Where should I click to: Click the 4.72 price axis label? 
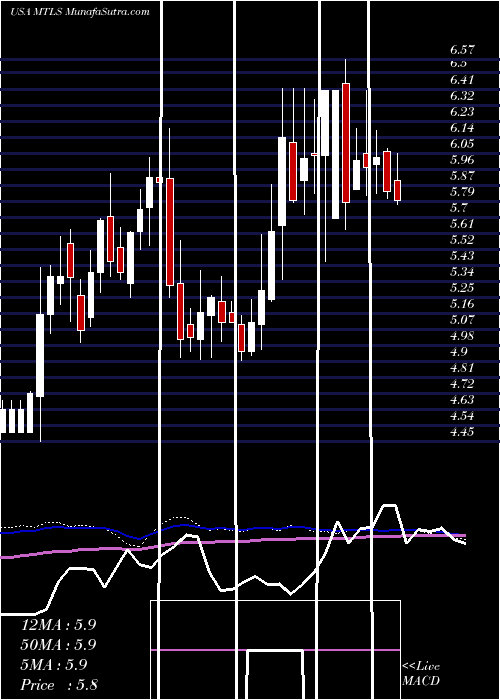click(462, 384)
